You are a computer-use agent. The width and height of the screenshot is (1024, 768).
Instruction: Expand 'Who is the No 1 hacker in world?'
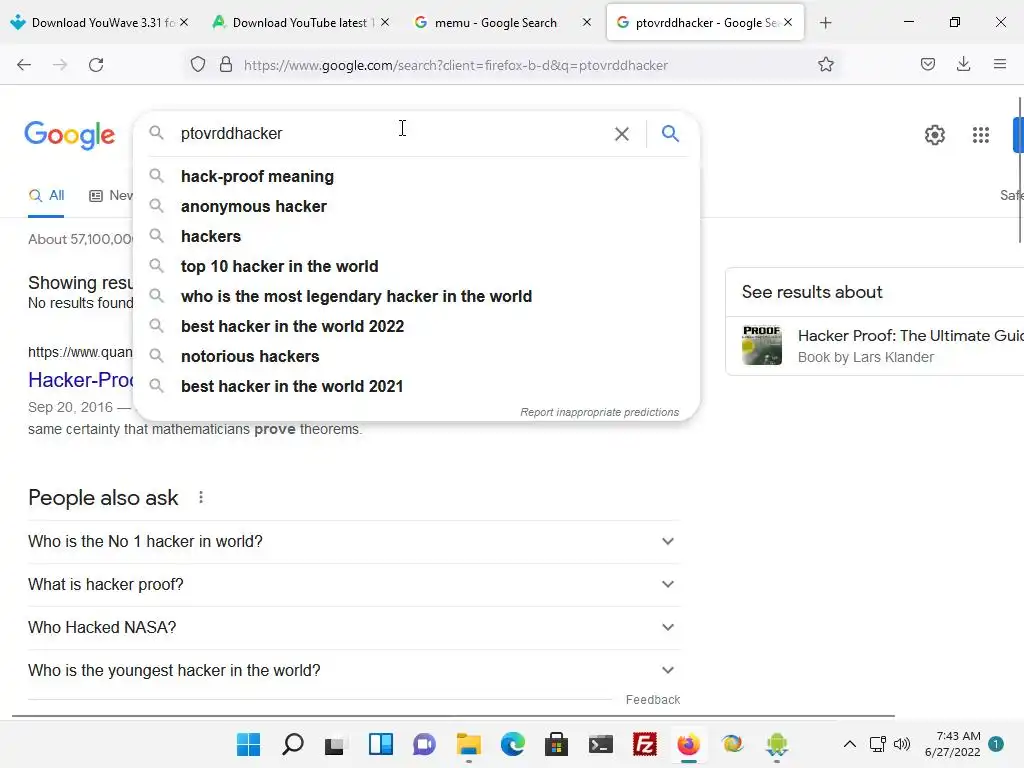(354, 541)
